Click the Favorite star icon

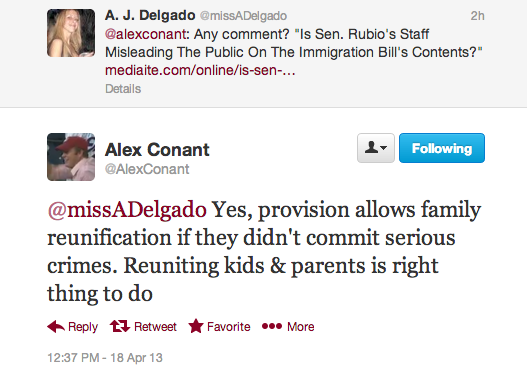click(196, 326)
